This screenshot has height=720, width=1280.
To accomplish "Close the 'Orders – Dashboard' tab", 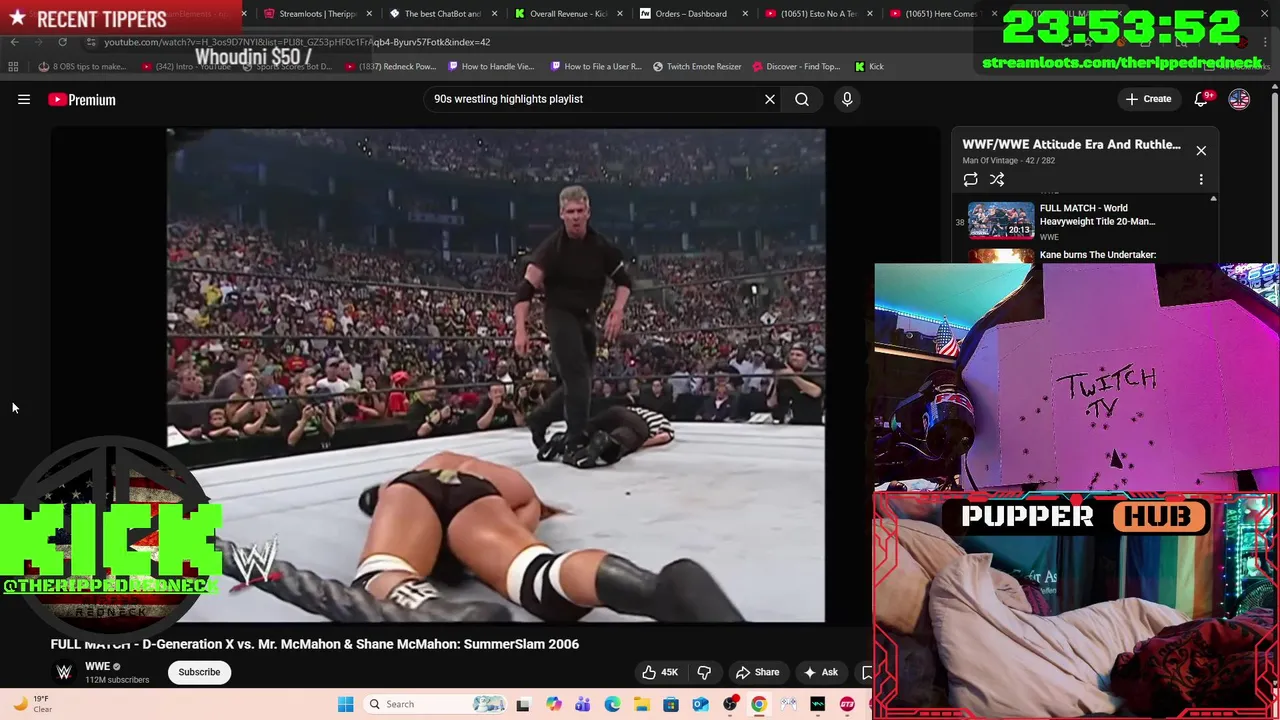I will pyautogui.click(x=745, y=14).
